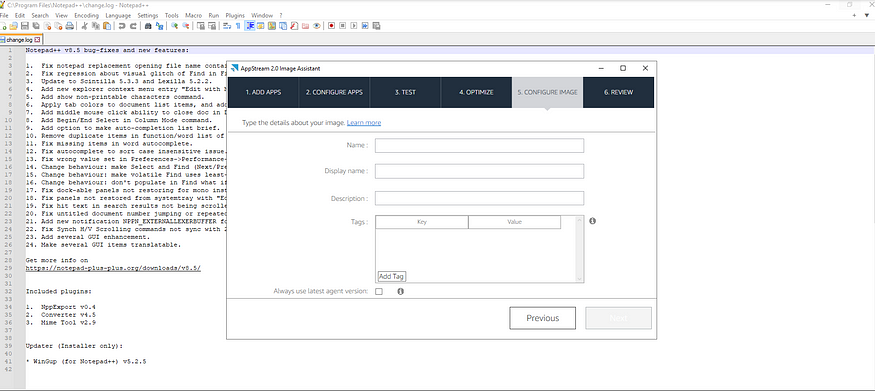Open the ? help menu
875x391 pixels.
click(x=281, y=16)
